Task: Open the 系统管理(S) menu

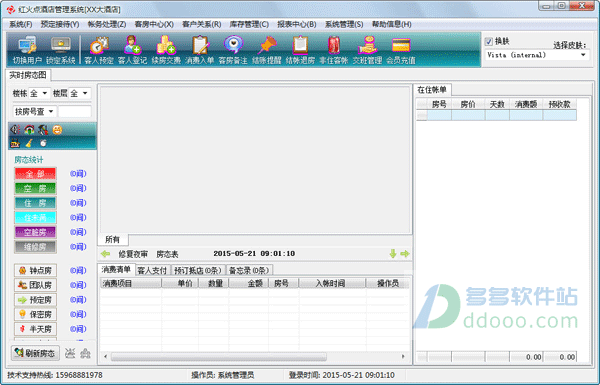Action: click(x=344, y=24)
